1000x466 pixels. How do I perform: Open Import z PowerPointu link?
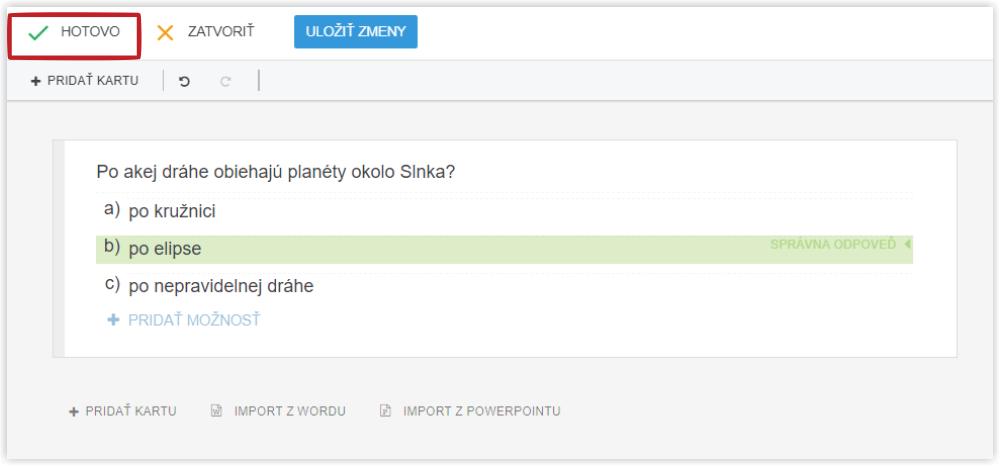click(x=481, y=411)
